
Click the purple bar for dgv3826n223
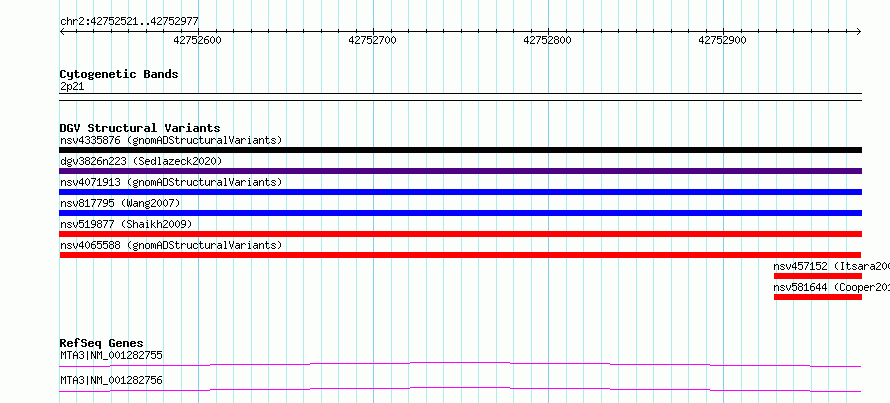(460, 171)
